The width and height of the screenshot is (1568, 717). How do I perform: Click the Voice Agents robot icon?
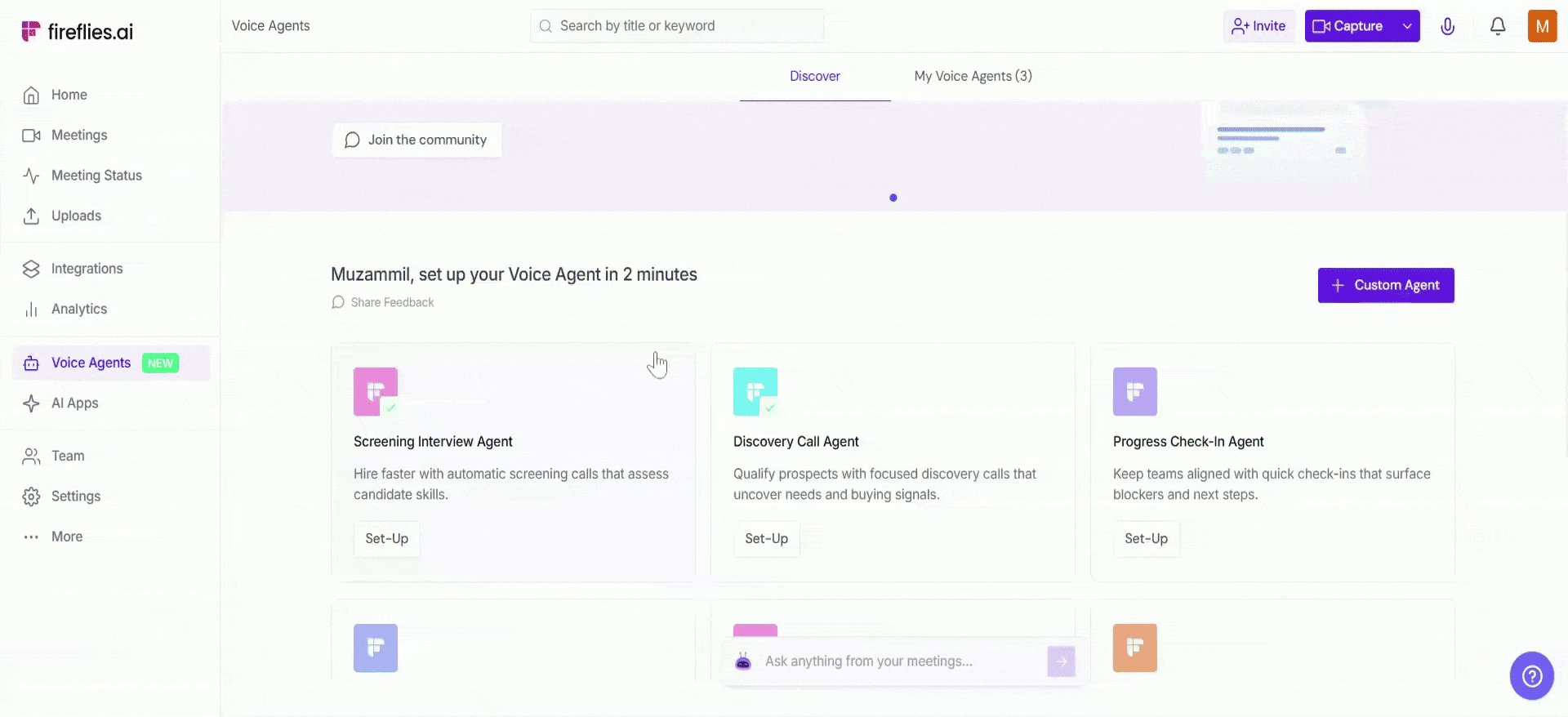coord(31,363)
